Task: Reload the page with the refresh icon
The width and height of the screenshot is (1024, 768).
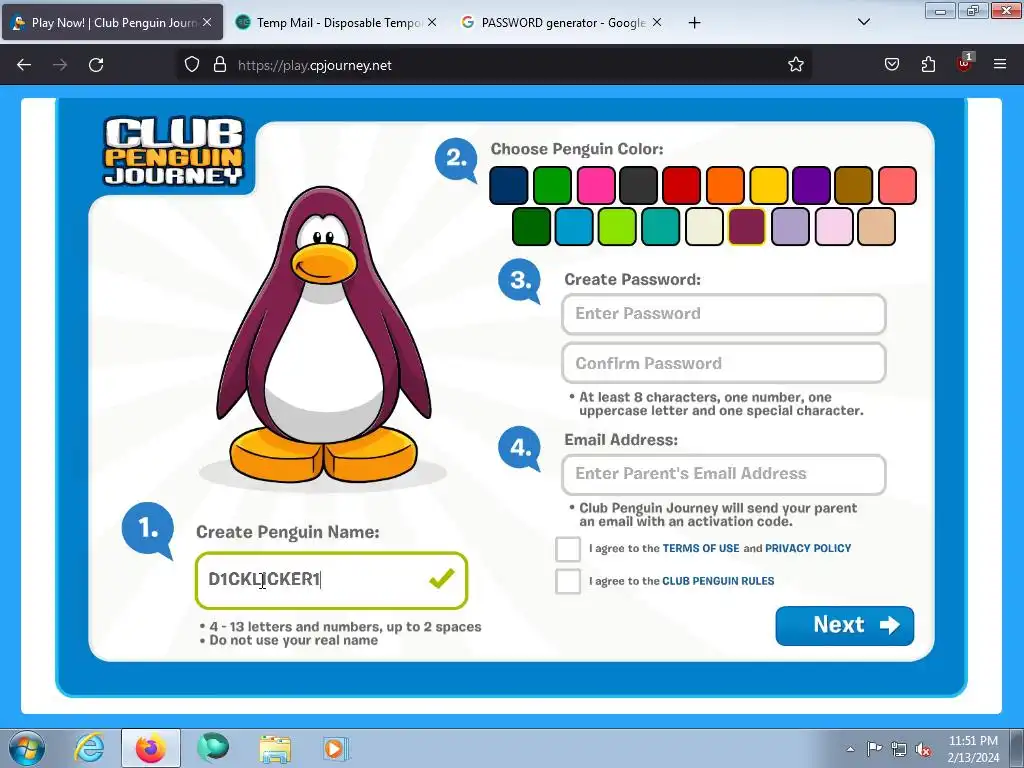Action: [96, 65]
